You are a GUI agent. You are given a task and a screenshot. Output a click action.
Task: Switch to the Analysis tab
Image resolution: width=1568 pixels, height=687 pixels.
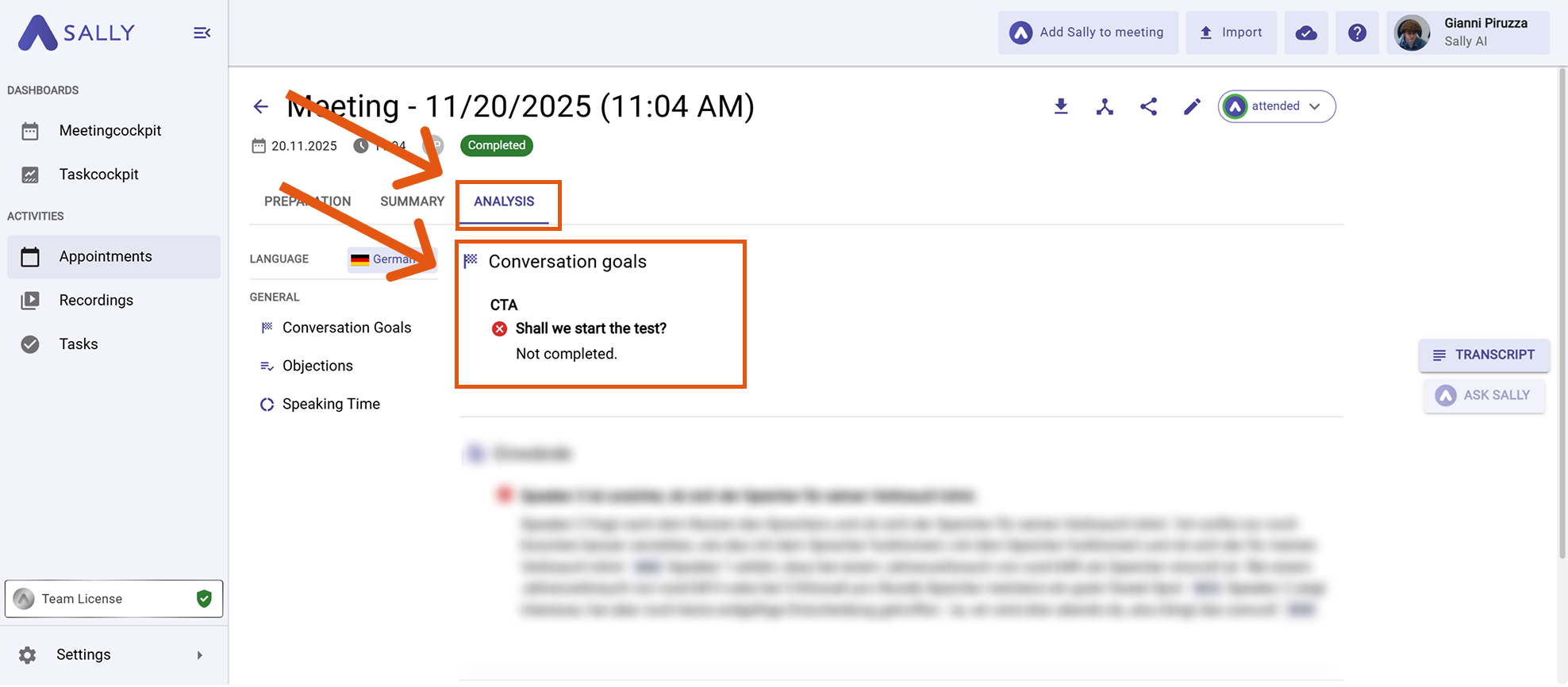(x=504, y=201)
